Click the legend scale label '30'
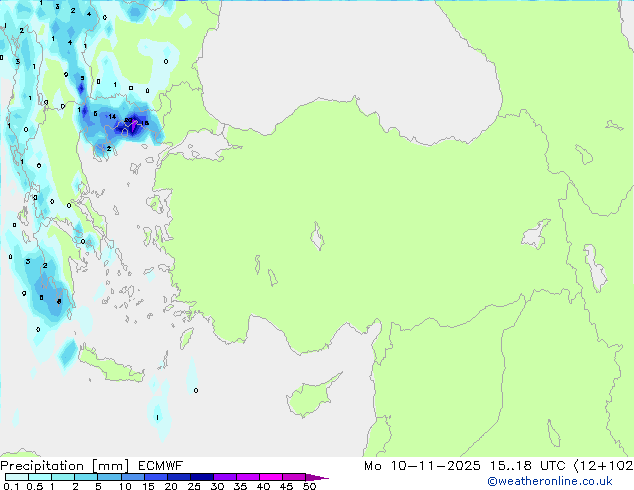Screen dimensions: 634x490 pos(217,486)
